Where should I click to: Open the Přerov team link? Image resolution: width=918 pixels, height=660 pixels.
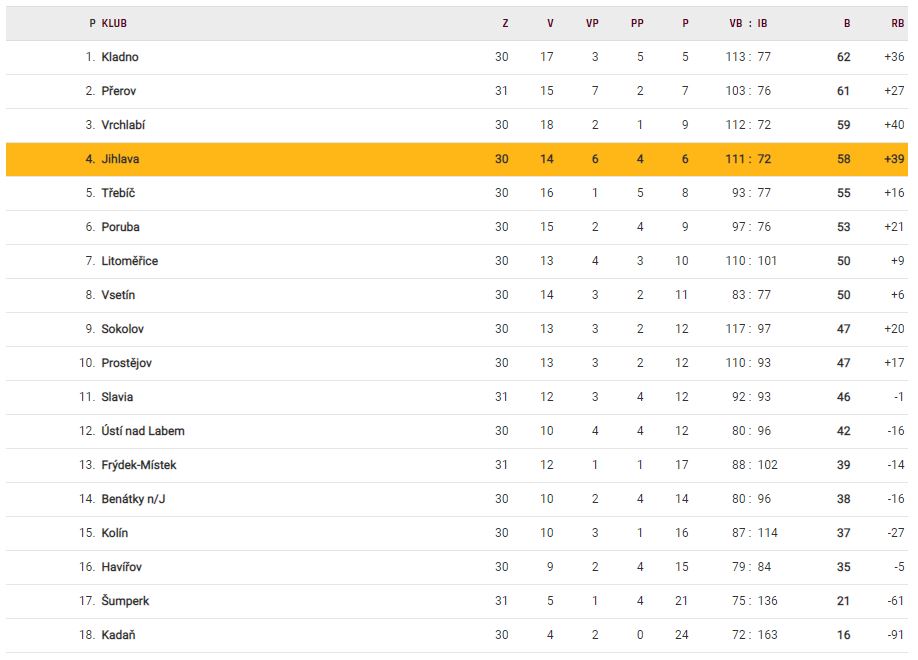(x=119, y=91)
